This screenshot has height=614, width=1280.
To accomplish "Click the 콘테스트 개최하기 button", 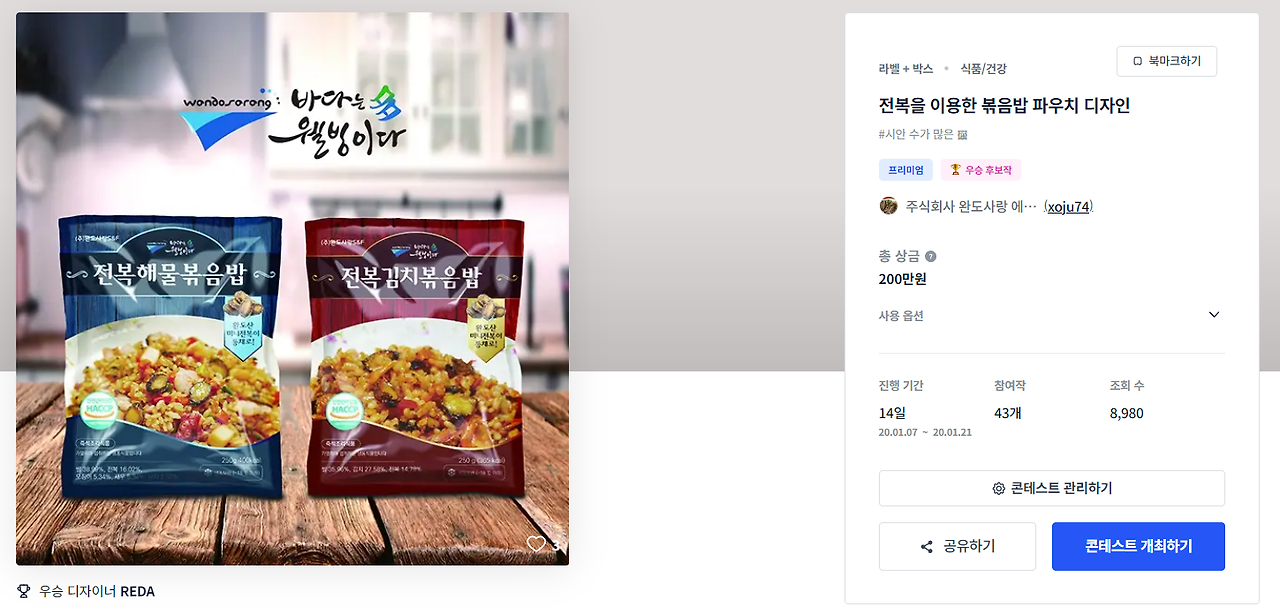I will pos(1138,546).
